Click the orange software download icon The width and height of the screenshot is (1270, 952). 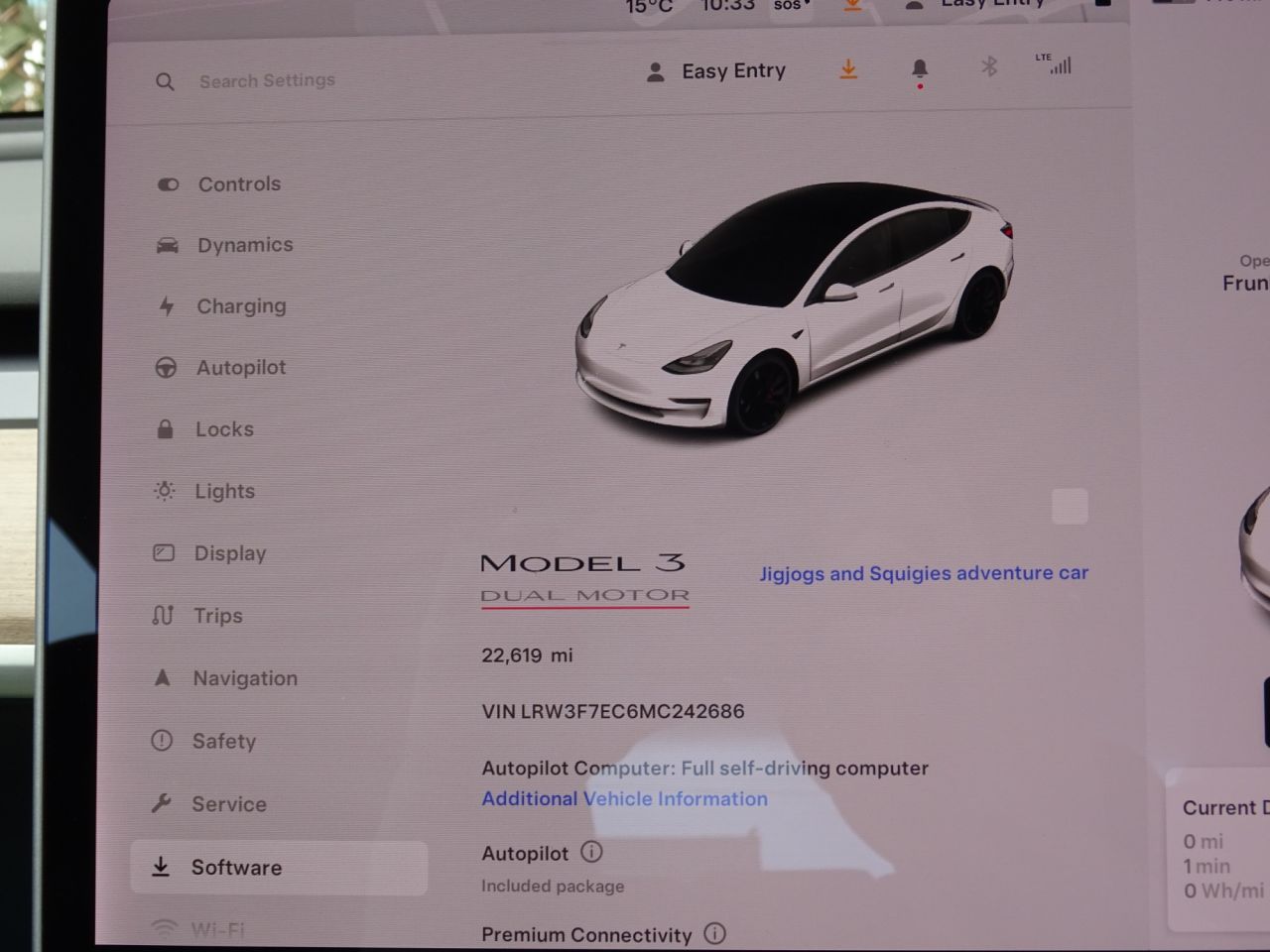pyautogui.click(x=848, y=69)
